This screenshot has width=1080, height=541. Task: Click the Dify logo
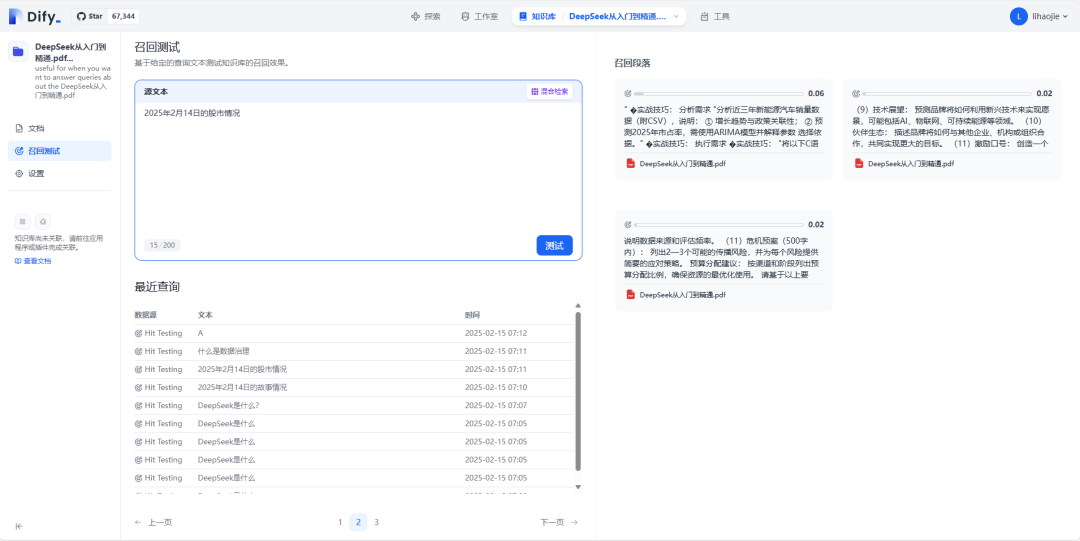(x=34, y=17)
